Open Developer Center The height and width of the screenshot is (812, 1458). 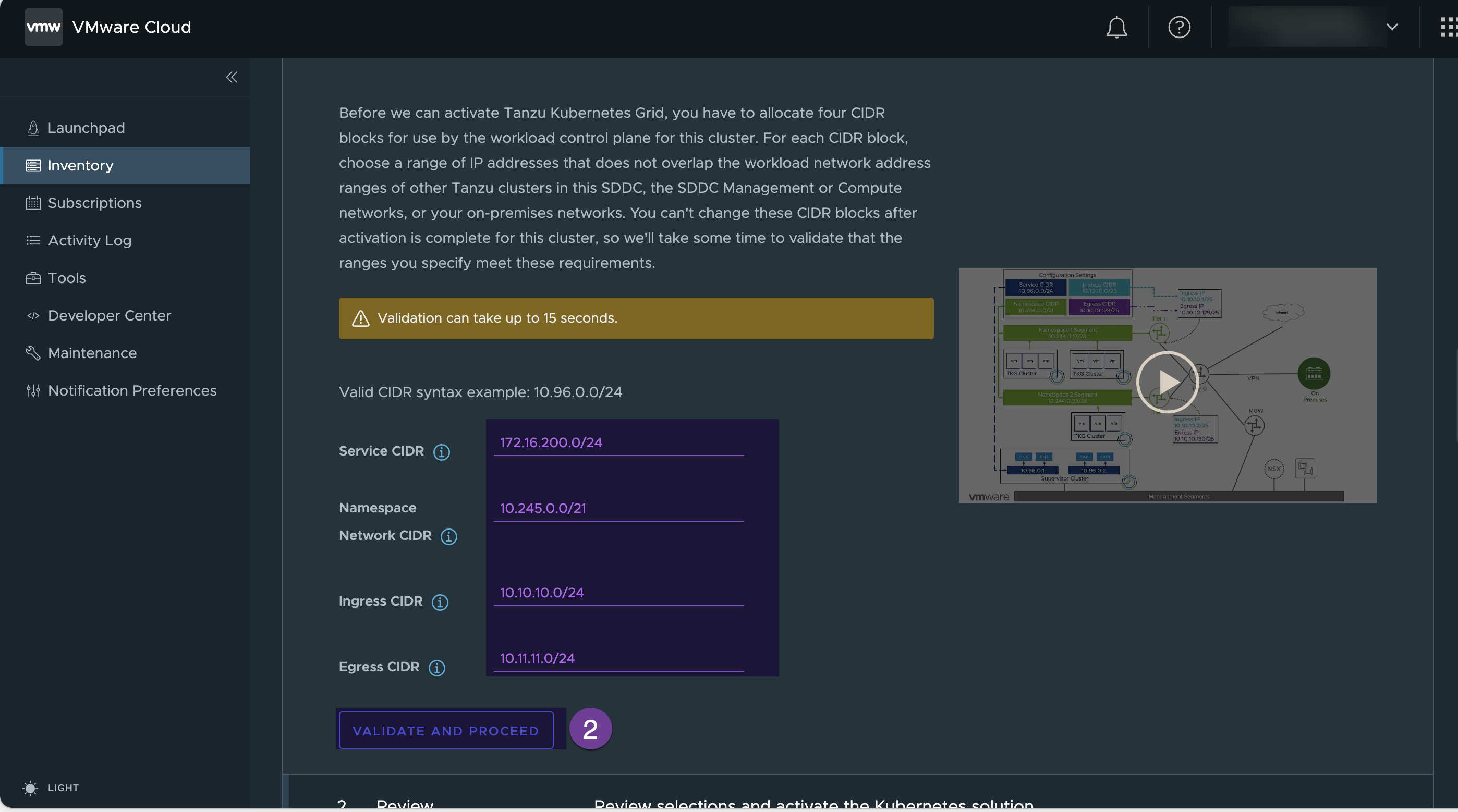coord(125,315)
